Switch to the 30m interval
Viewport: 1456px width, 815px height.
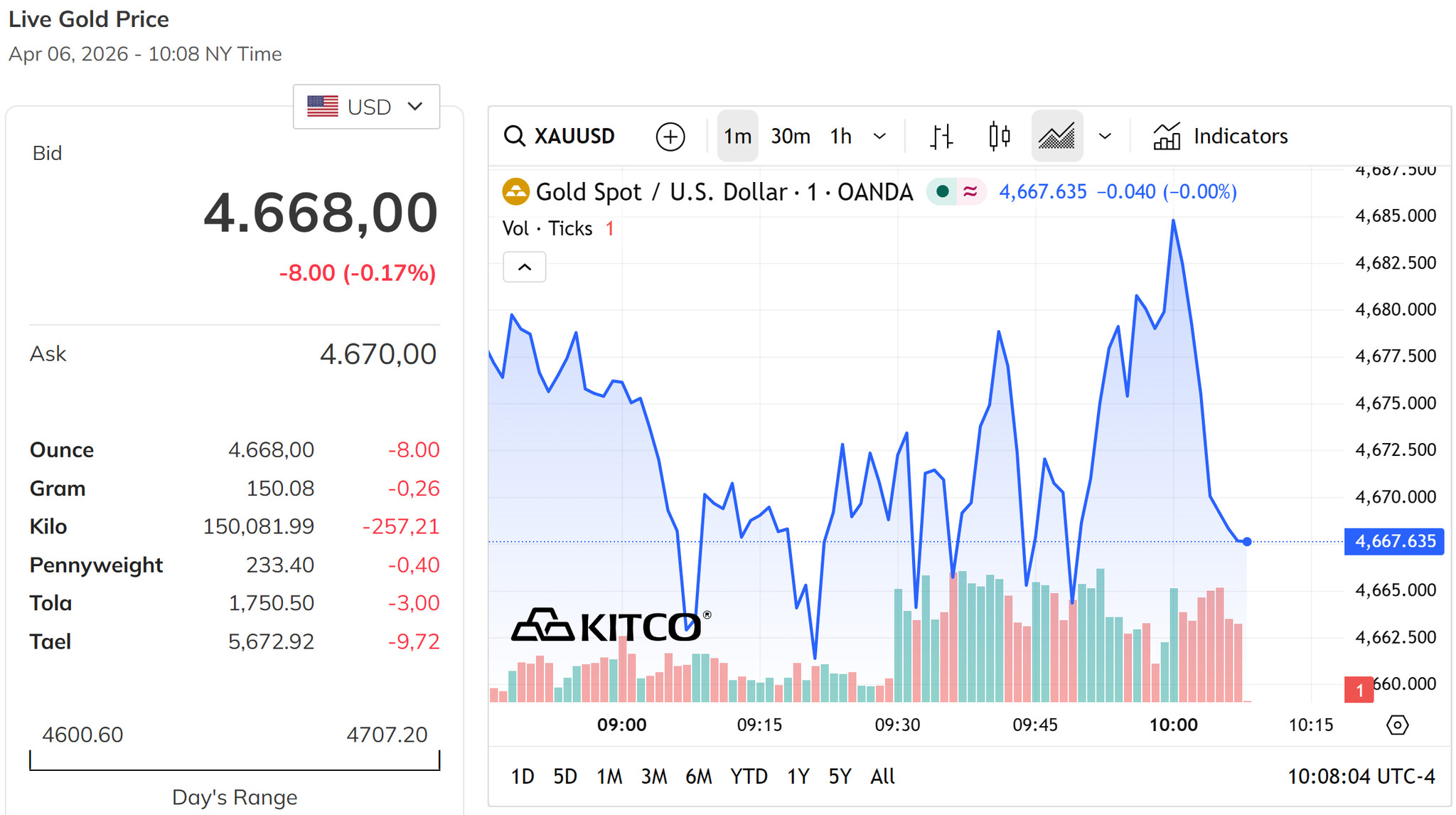[791, 136]
